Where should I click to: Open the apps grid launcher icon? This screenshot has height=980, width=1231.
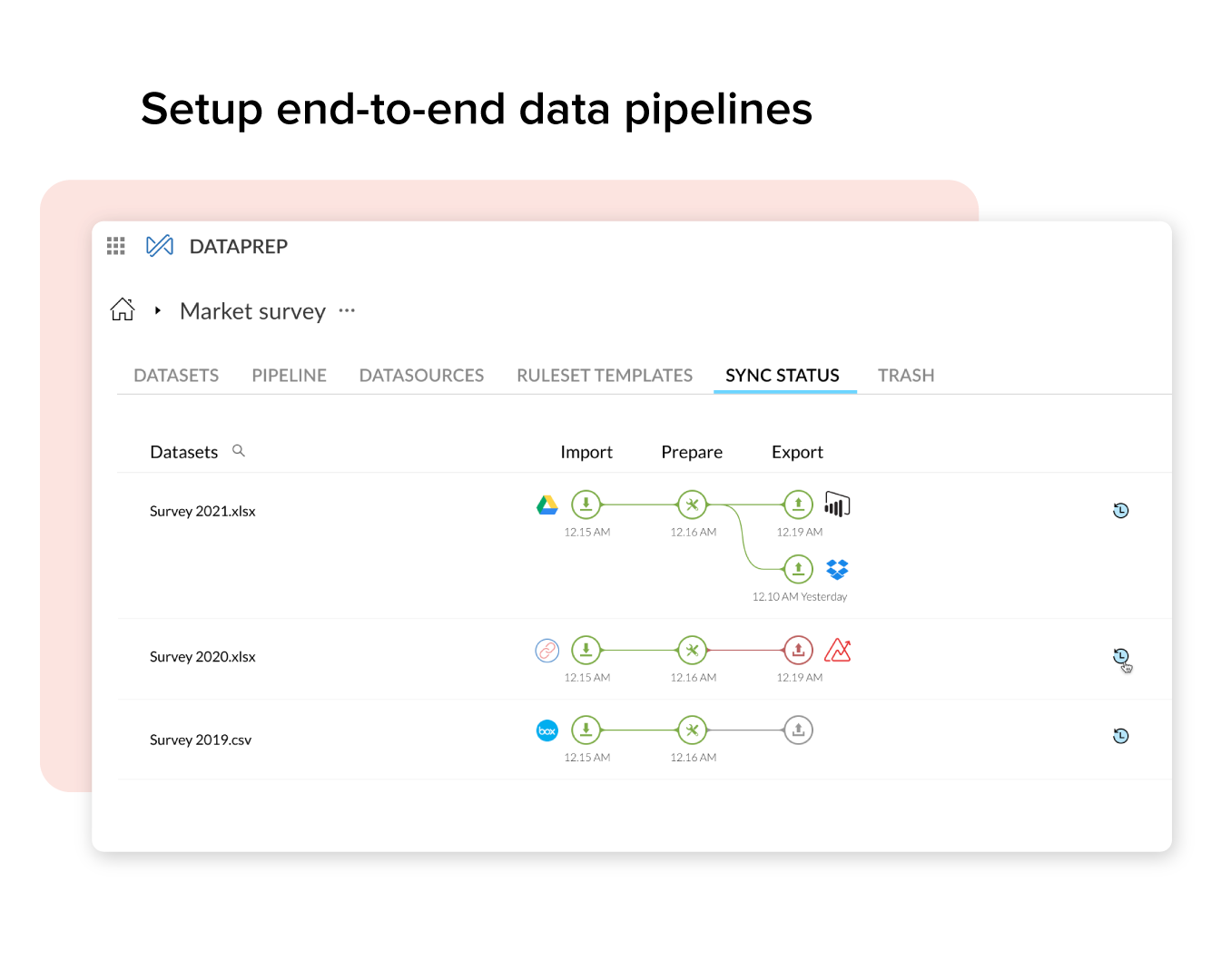[x=115, y=246]
